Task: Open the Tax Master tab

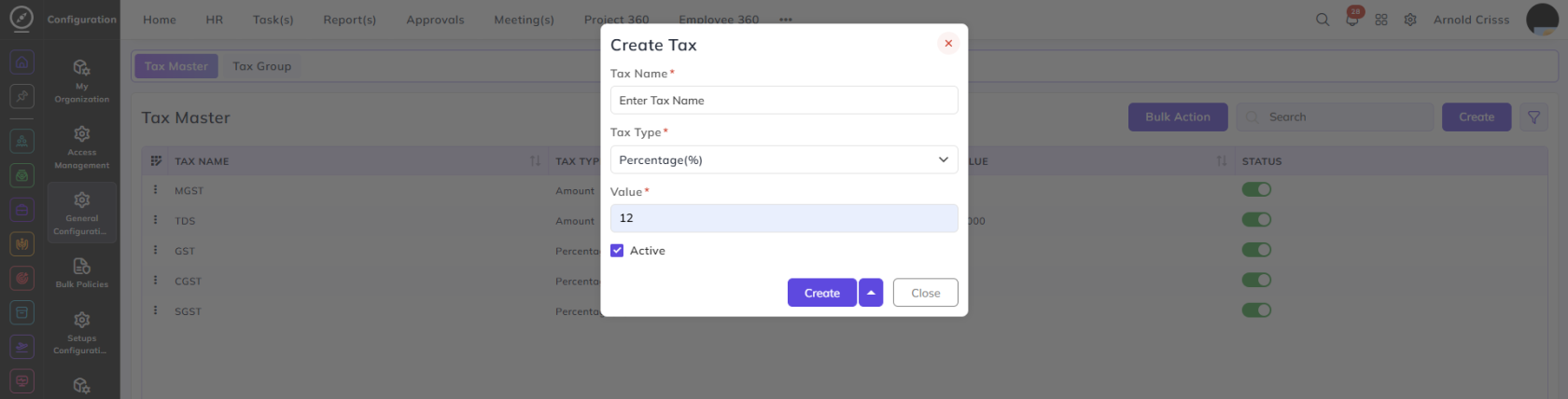Action: click(x=176, y=66)
